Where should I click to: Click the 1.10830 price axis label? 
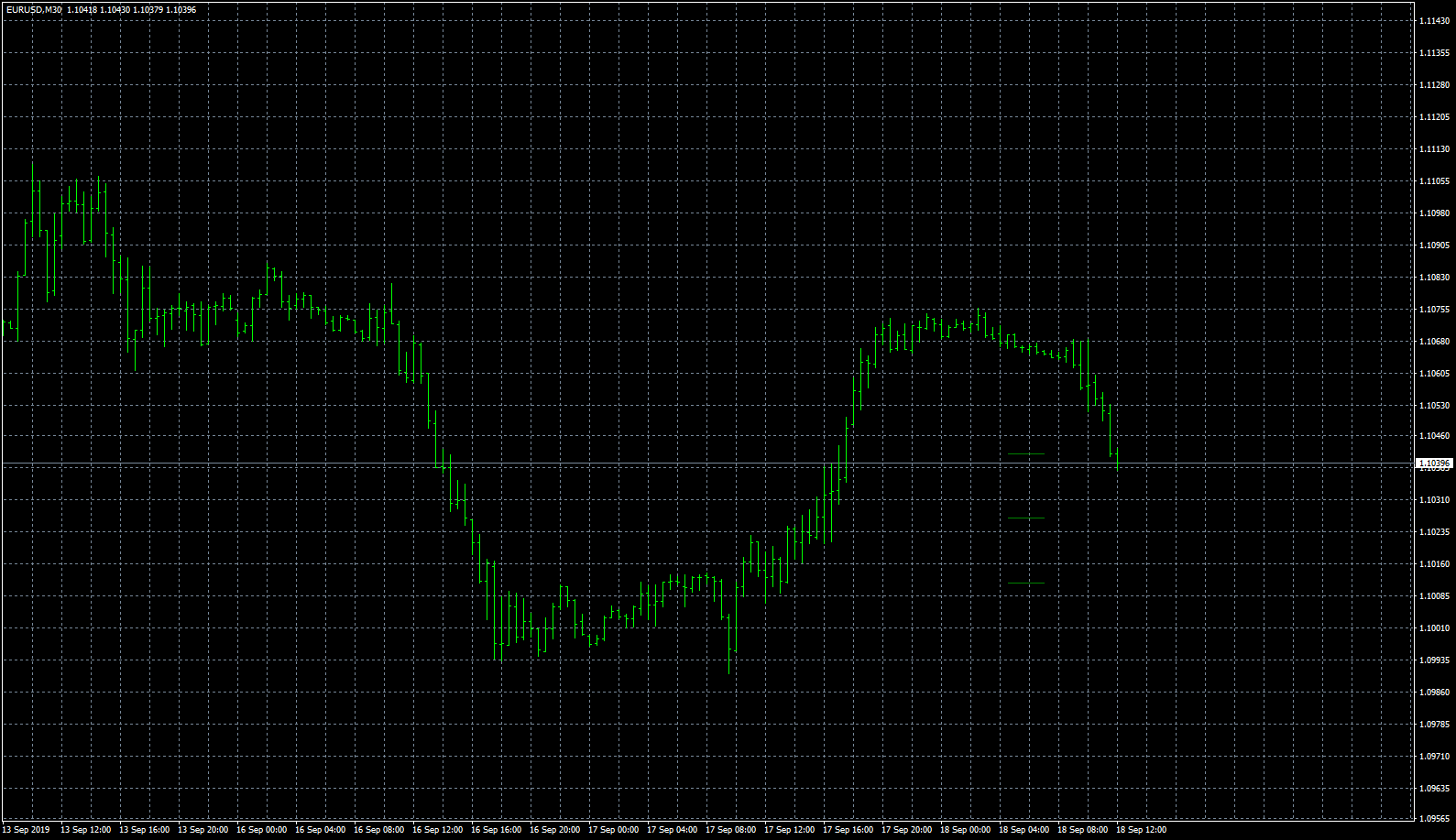pyautogui.click(x=1434, y=278)
